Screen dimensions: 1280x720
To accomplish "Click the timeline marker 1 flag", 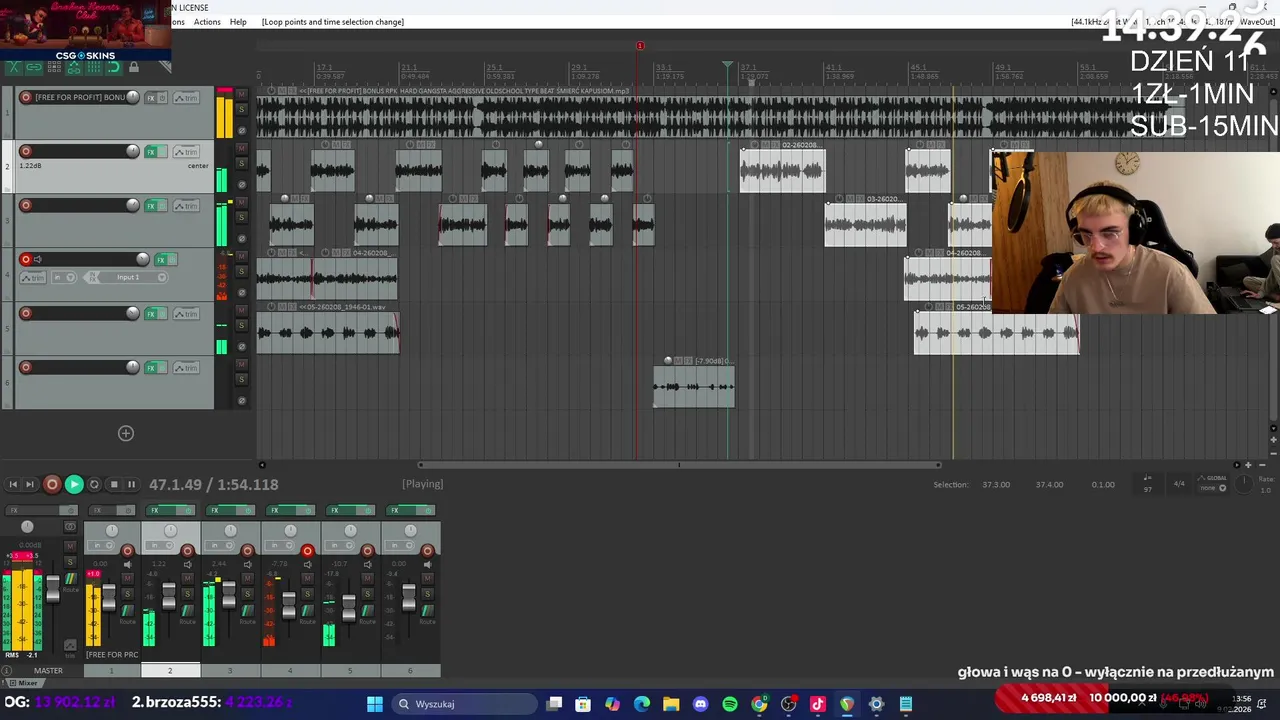I will click(640, 45).
